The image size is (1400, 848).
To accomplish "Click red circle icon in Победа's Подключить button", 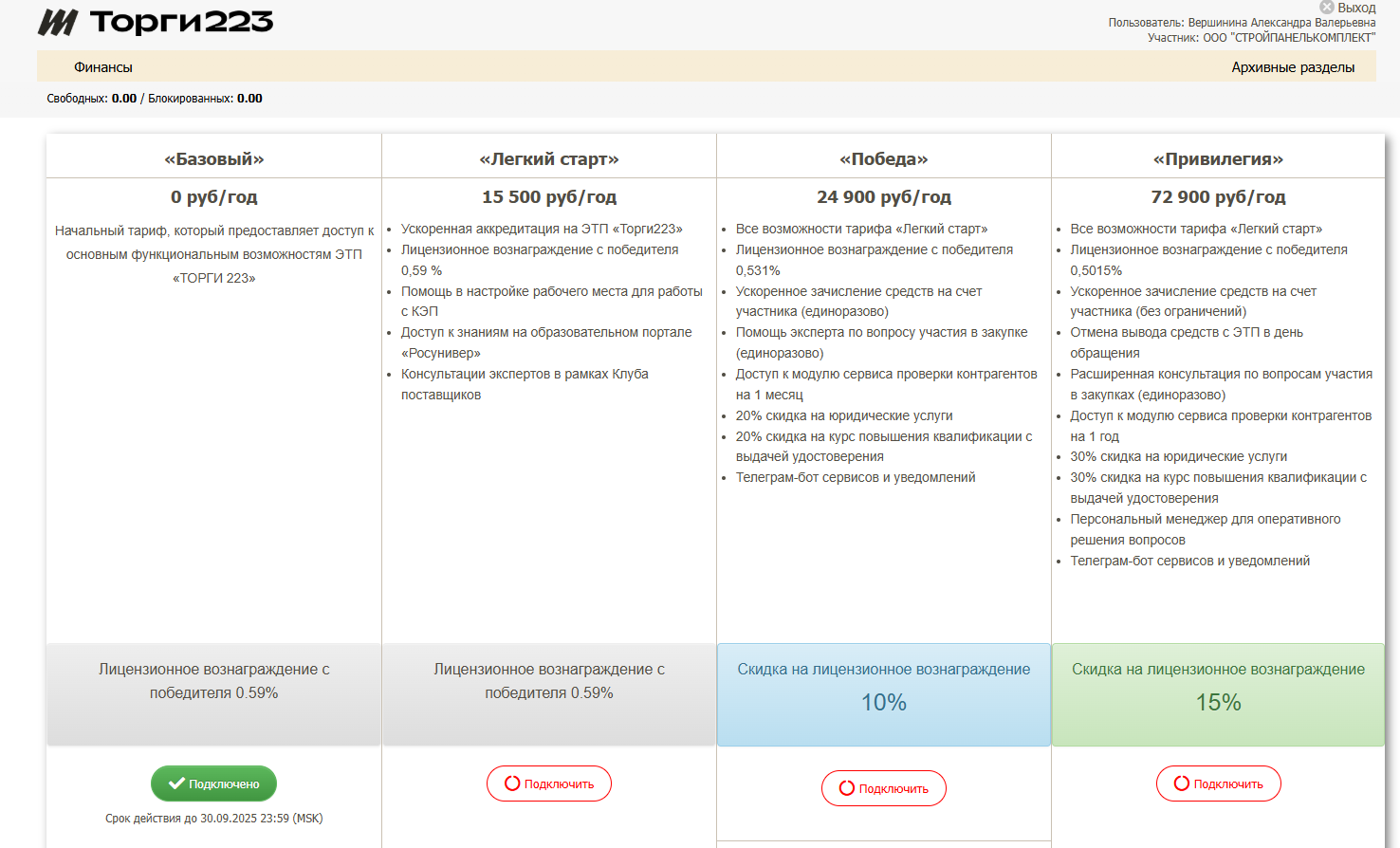I will coord(847,788).
